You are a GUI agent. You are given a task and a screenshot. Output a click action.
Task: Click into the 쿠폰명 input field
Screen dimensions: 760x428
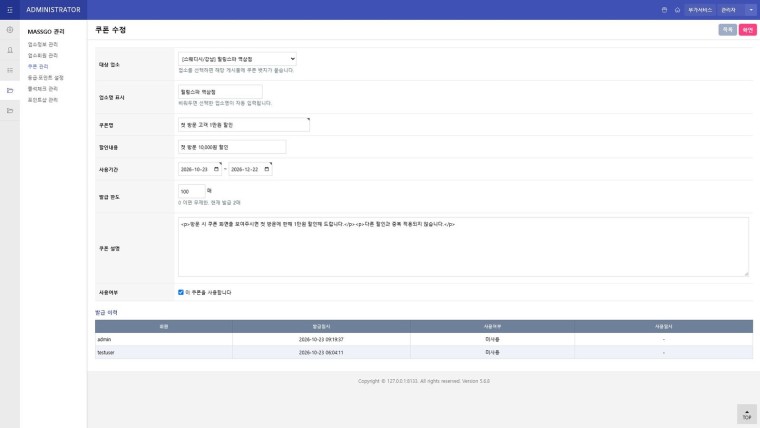244,125
